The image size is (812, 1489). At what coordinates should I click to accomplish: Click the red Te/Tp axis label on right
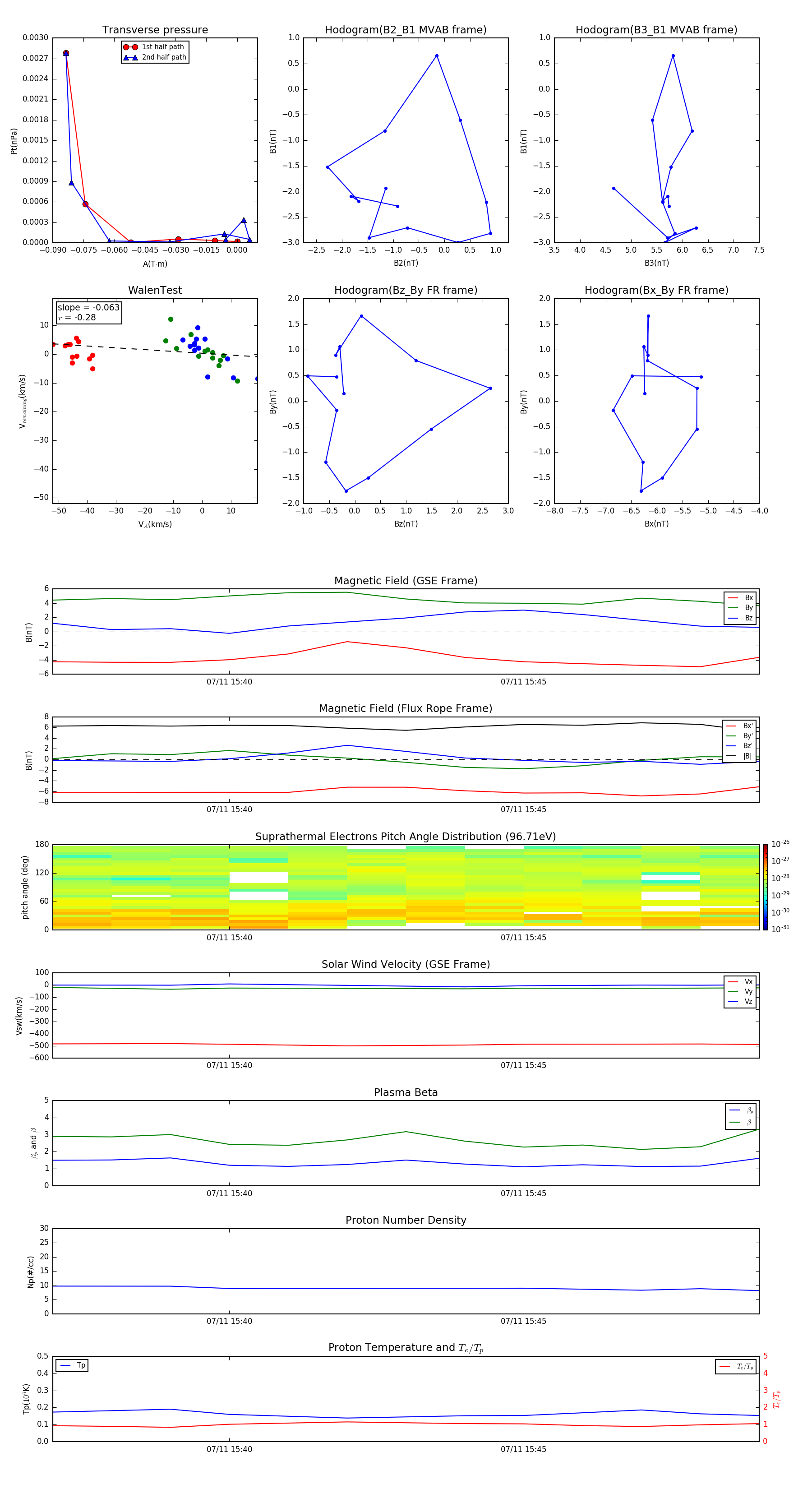click(x=776, y=1399)
